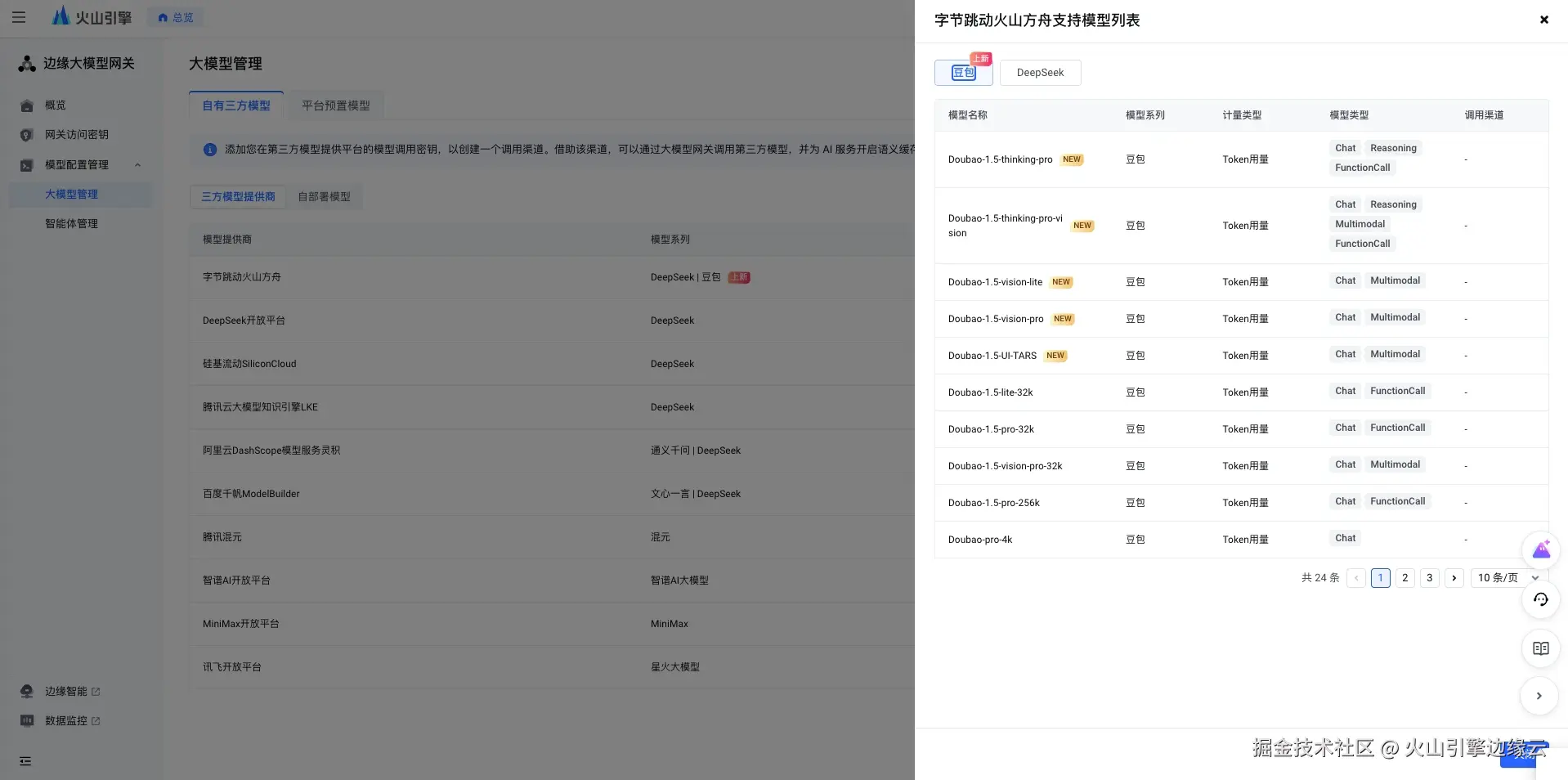Click the Multimodal tag of Doubao-1.5-vision-lite
The image size is (1568, 780).
(1395, 280)
